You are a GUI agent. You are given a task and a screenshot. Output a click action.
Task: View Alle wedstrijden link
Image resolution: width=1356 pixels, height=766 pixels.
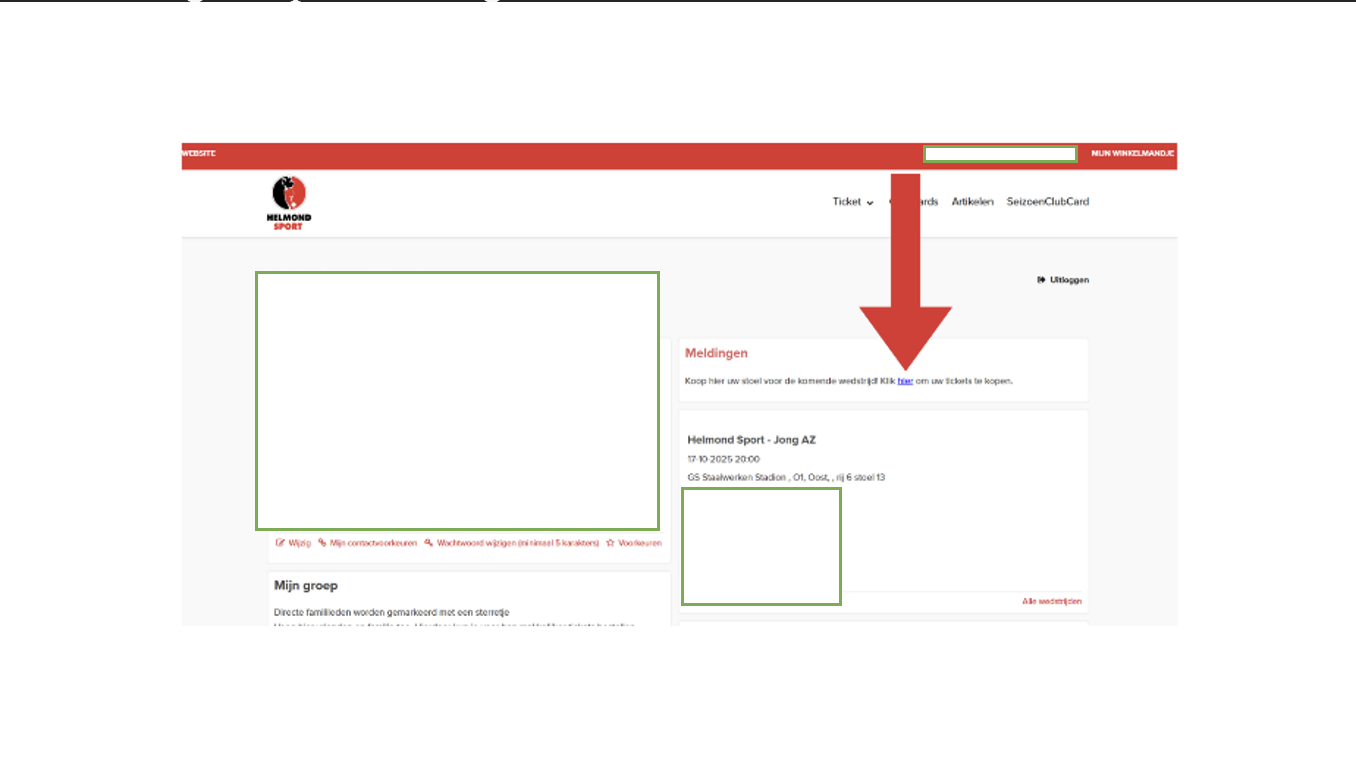click(x=1051, y=601)
